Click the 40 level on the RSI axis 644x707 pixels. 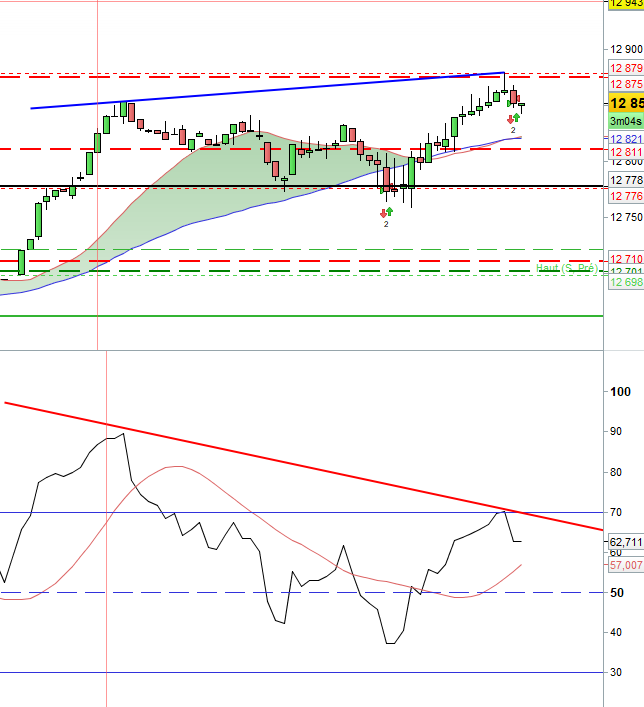616,632
